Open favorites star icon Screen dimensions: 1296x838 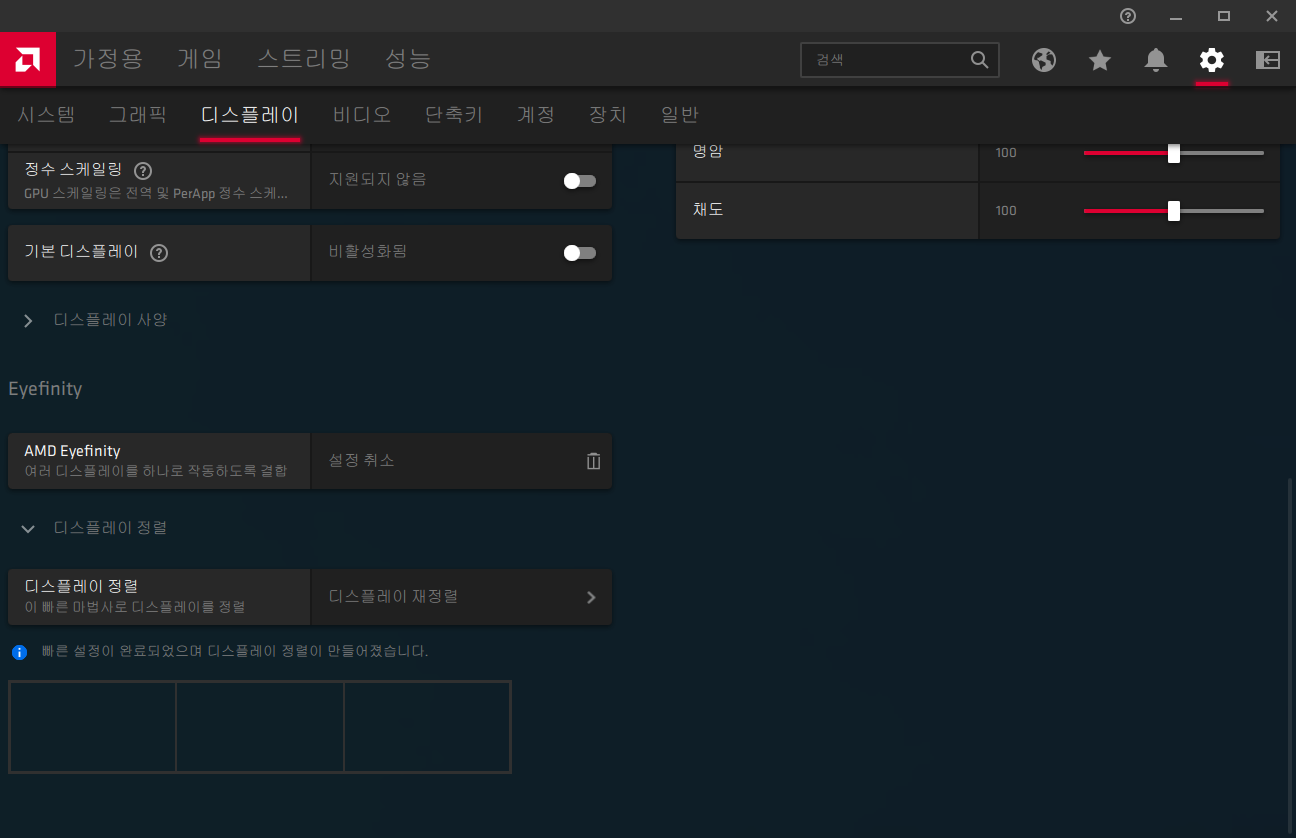click(1100, 60)
